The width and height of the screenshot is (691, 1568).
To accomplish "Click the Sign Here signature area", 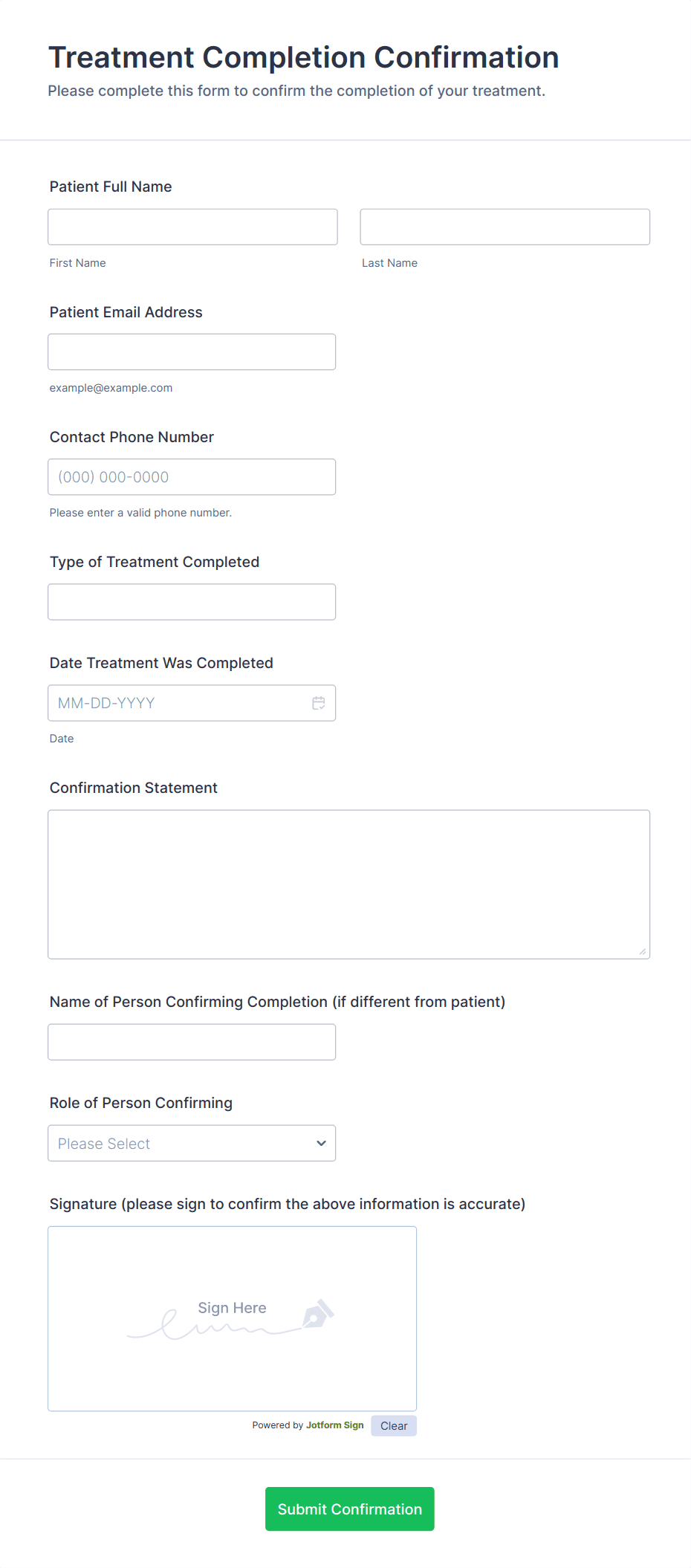I will pos(232,1318).
